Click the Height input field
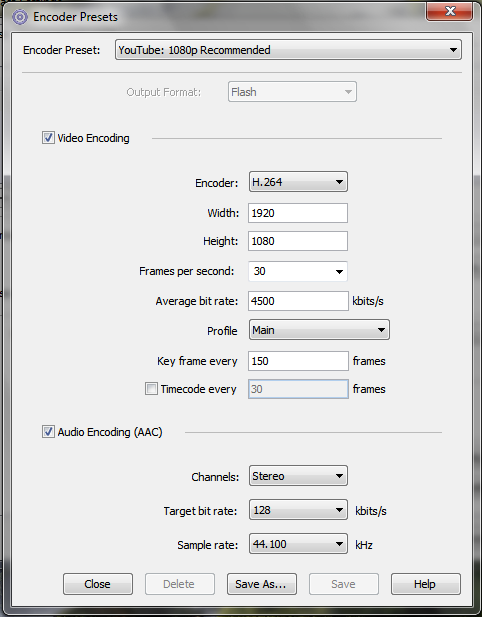482x617 pixels. point(298,241)
